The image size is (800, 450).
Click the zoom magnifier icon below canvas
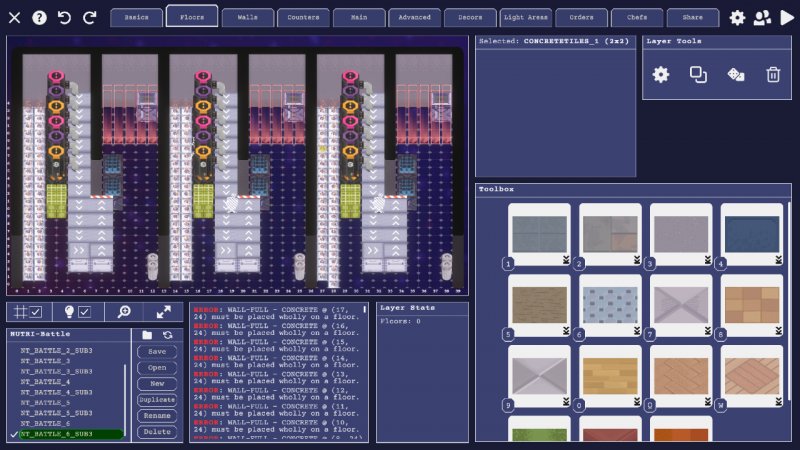[124, 312]
